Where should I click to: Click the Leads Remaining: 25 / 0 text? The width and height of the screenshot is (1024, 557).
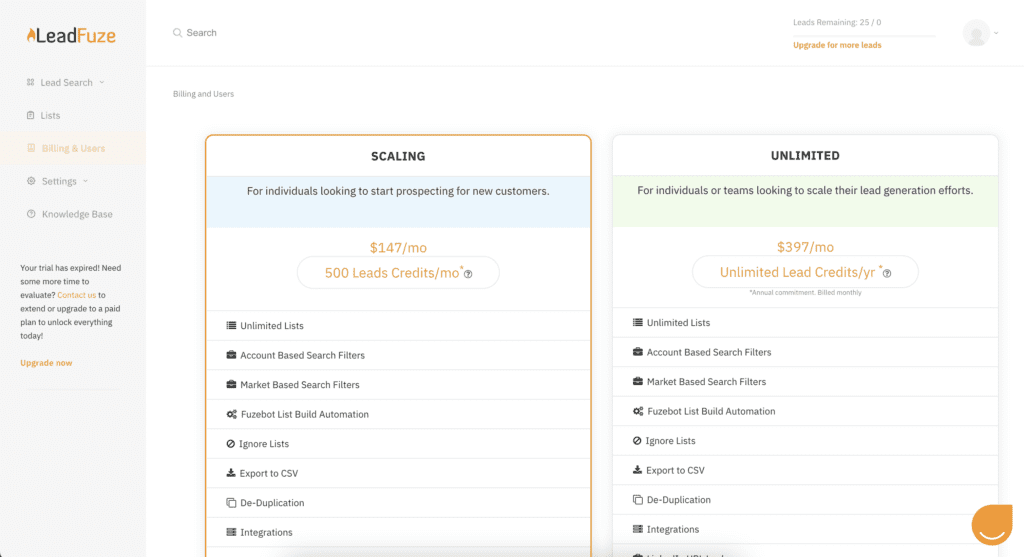pos(837,22)
